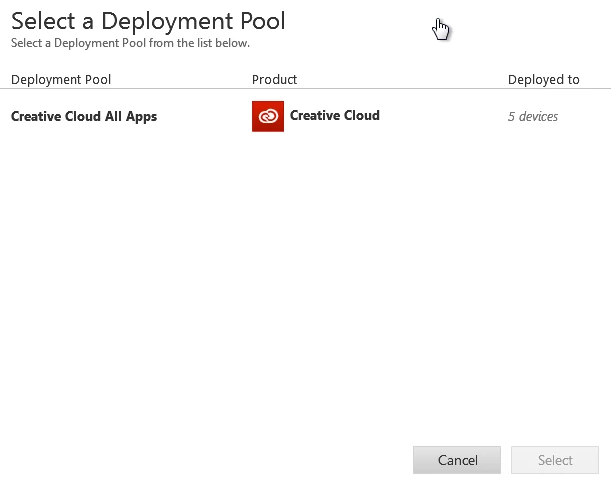Click the Creative Cloud product icon
611x481 pixels.
click(268, 117)
